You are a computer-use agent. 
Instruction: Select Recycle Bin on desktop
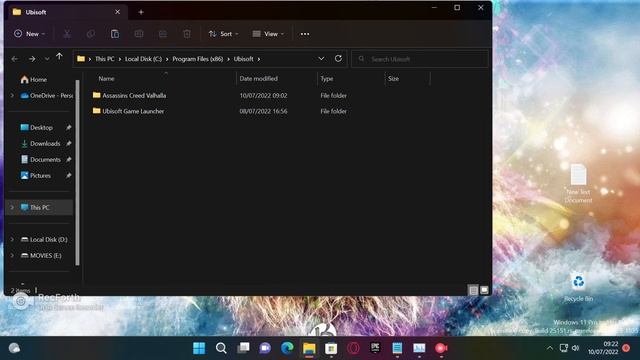pyautogui.click(x=578, y=288)
